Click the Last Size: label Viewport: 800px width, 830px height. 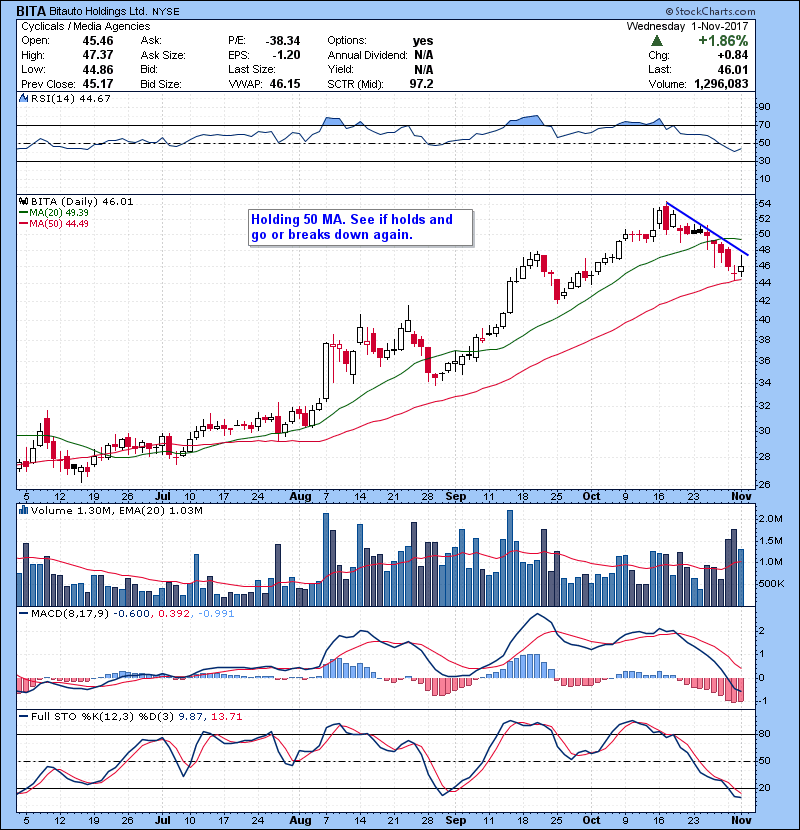pos(251,69)
